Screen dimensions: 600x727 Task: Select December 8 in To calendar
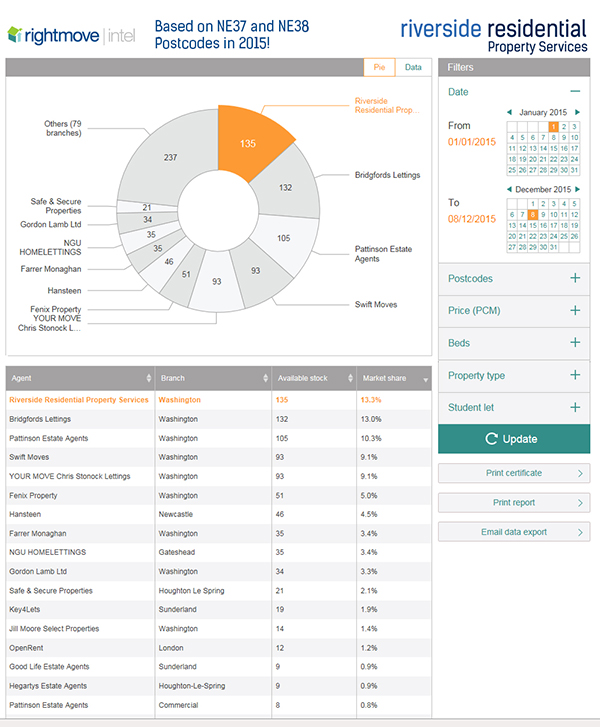pos(533,215)
